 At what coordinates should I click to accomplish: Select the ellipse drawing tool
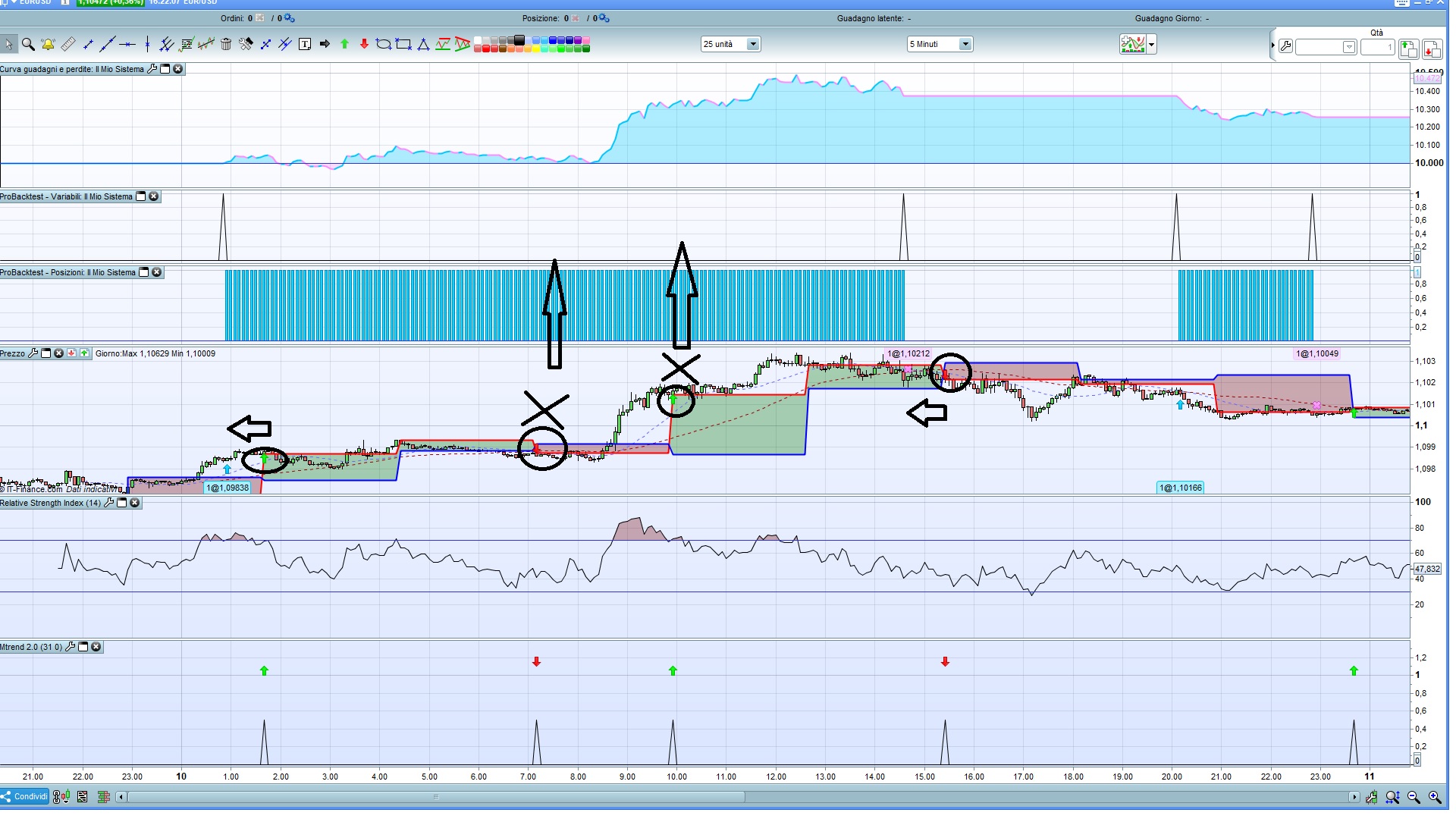(x=384, y=45)
